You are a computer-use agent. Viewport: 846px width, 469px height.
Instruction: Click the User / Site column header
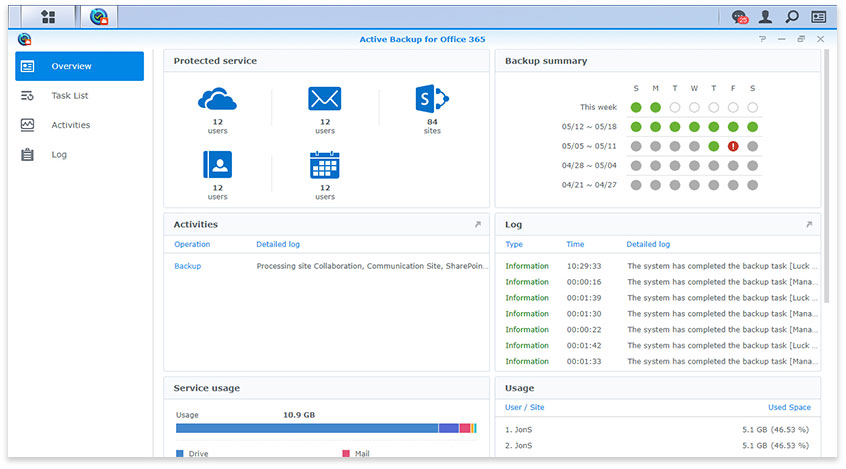coord(524,407)
